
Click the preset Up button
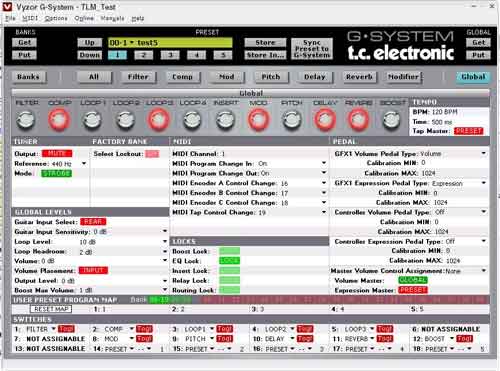[x=89, y=43]
